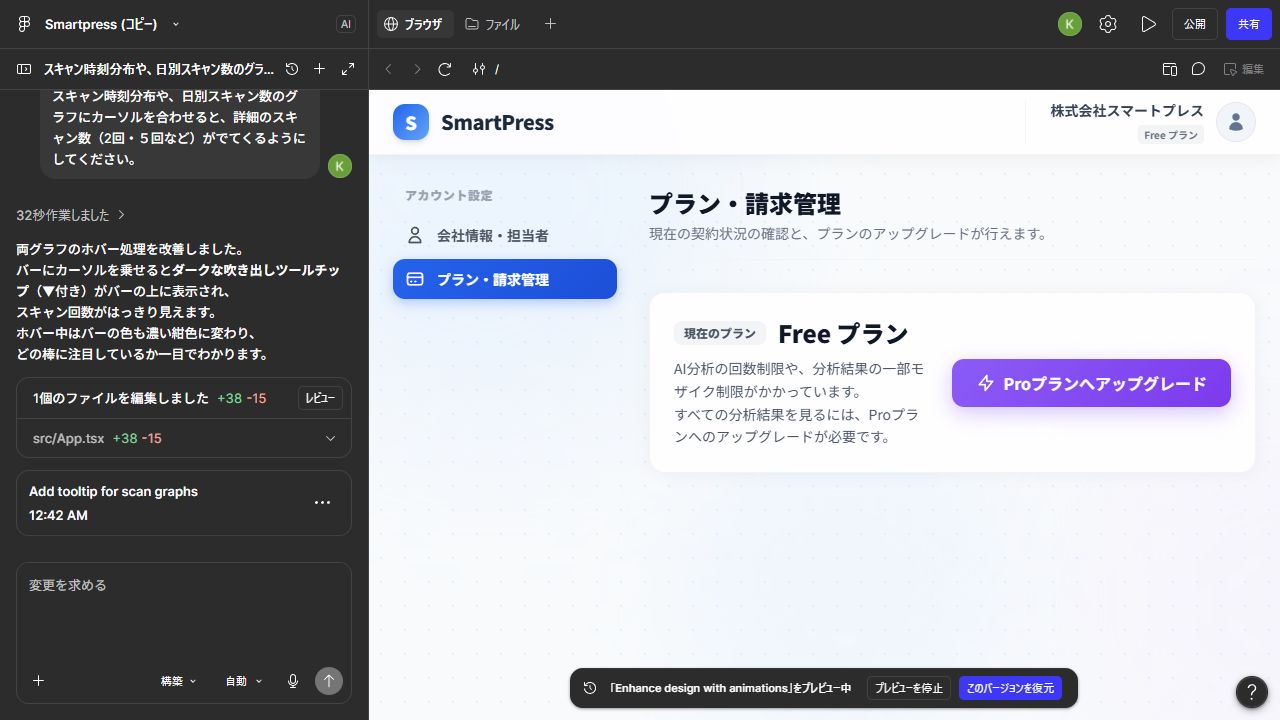The height and width of the screenshot is (720, 1280).
Task: Add attachment with plus in prompt box
Action: click(x=38, y=681)
